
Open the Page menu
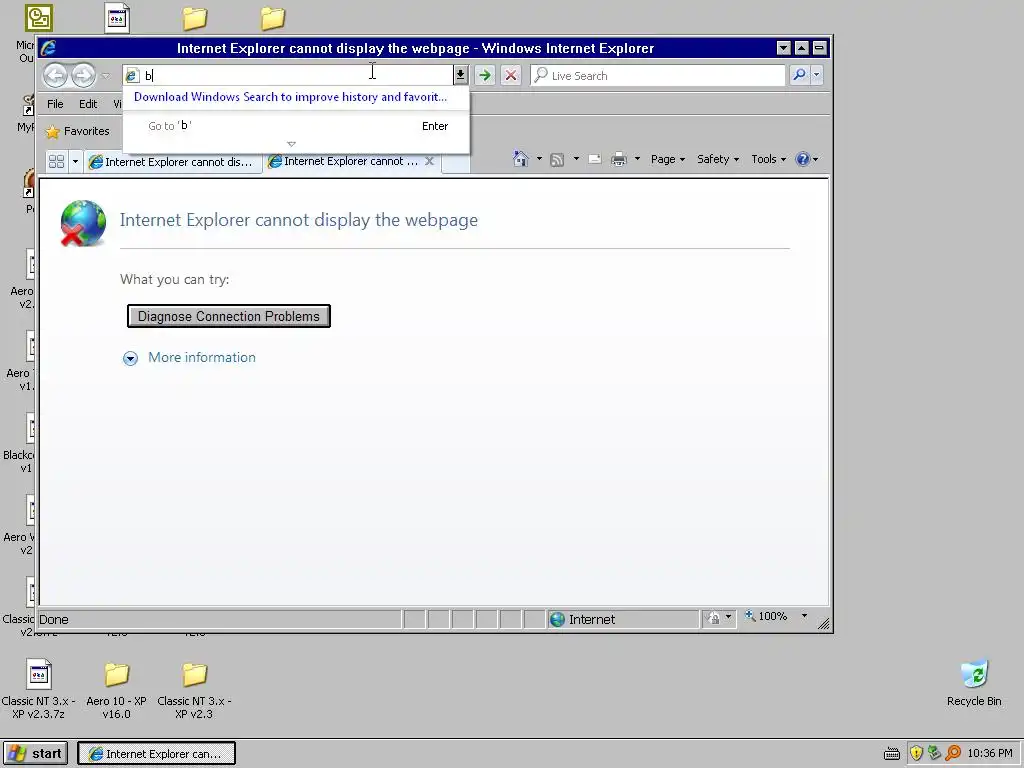pos(667,159)
